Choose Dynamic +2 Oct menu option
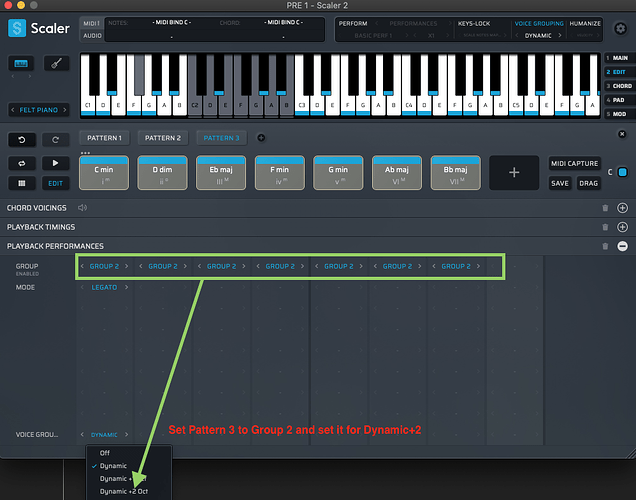This screenshot has width=636, height=500. point(124,491)
